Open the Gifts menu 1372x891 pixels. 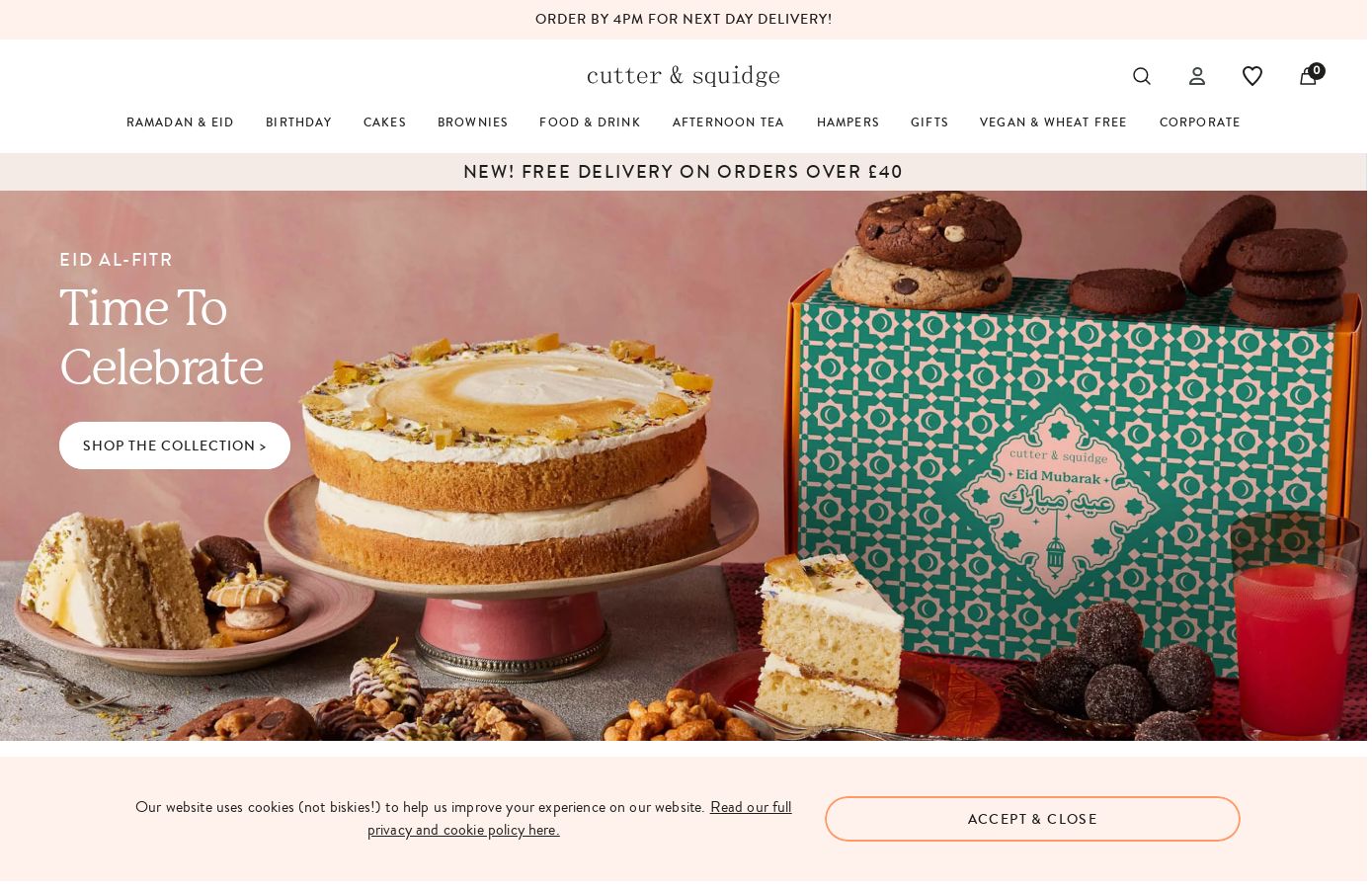pyautogui.click(x=929, y=122)
